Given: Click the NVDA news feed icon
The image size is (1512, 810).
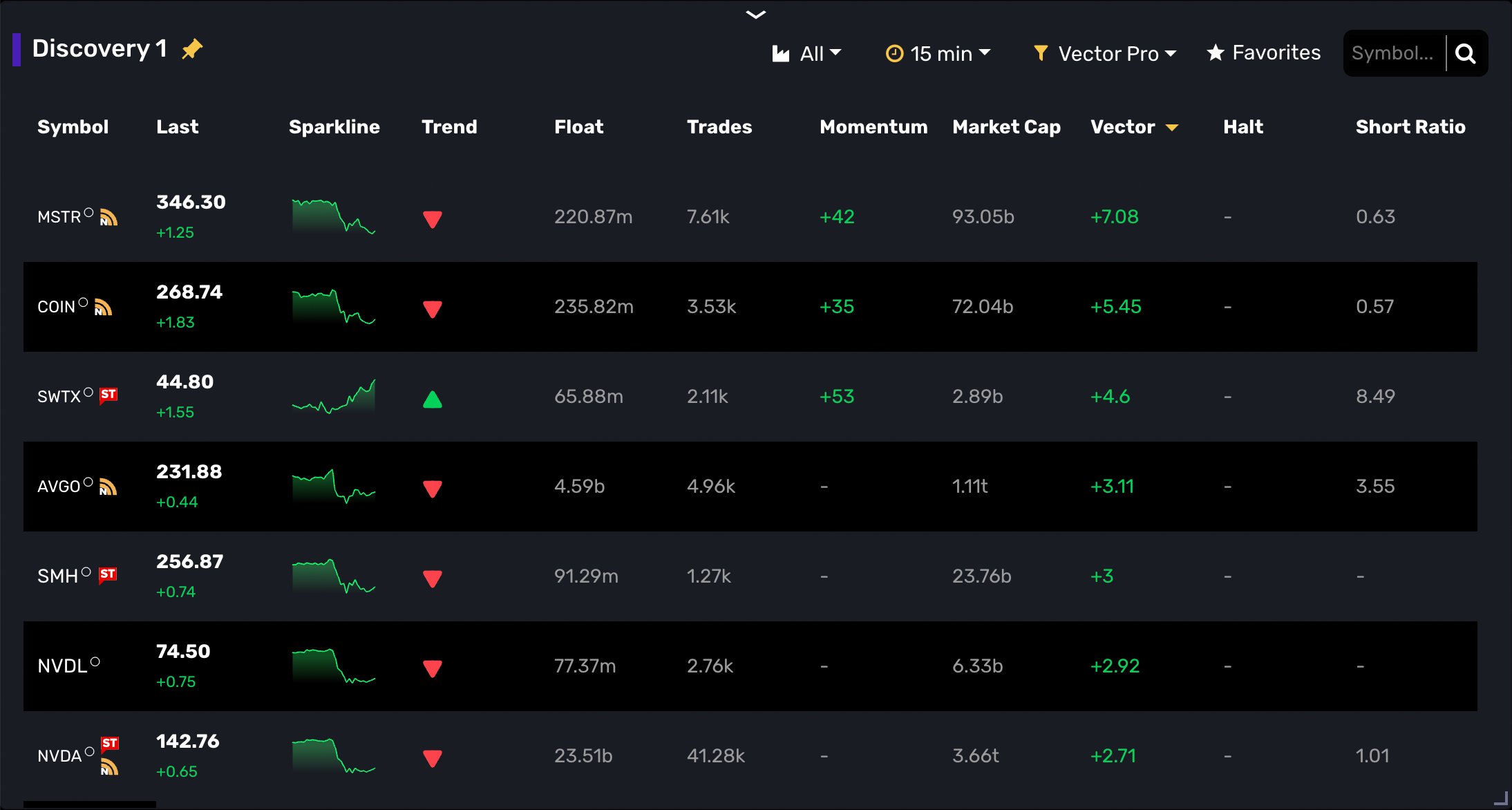Looking at the screenshot, I should pos(109,767).
